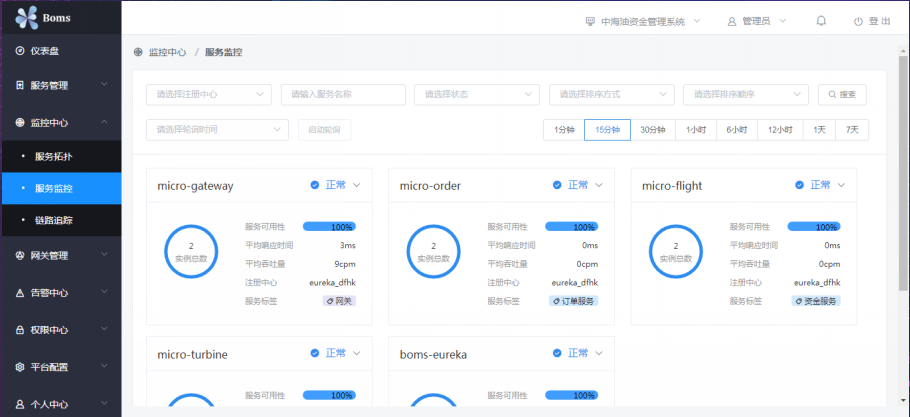Click the 搜索 search button

(x=842, y=95)
